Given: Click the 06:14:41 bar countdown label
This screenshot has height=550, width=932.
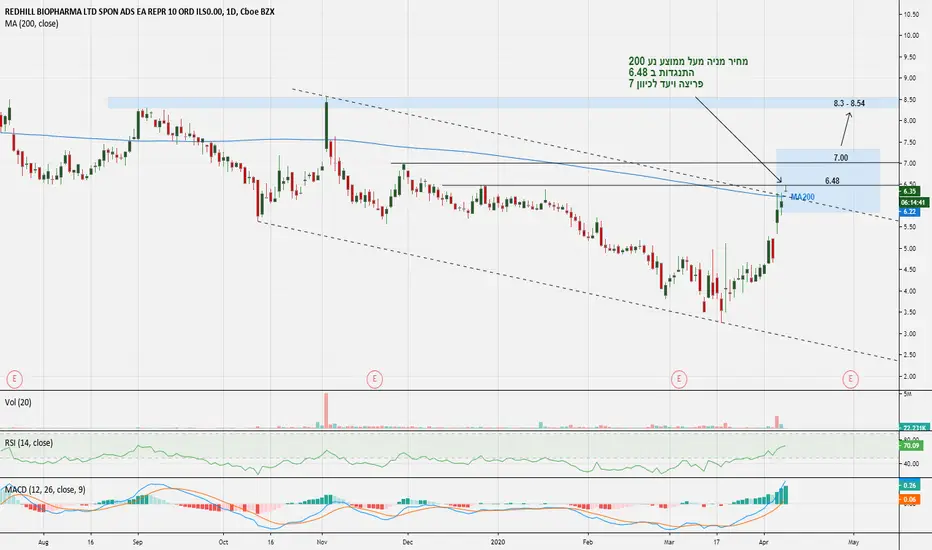Looking at the screenshot, I should pyautogui.click(x=913, y=202).
